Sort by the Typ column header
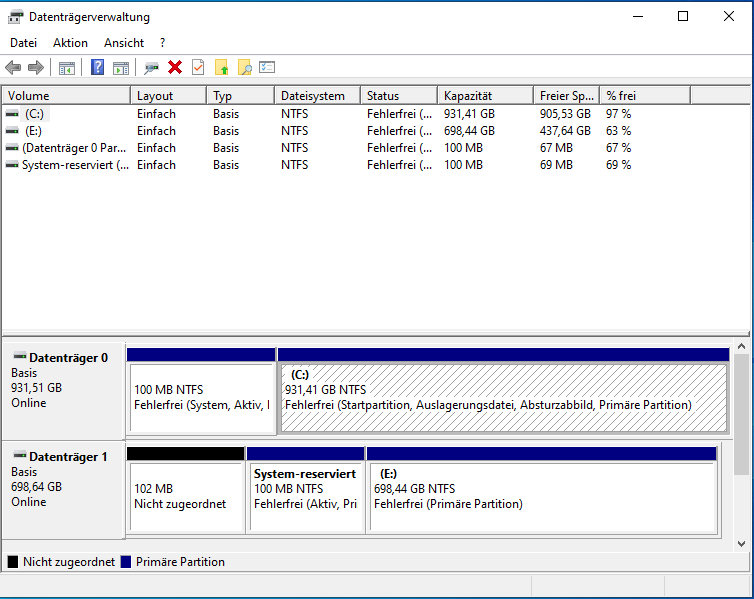 pyautogui.click(x=241, y=96)
